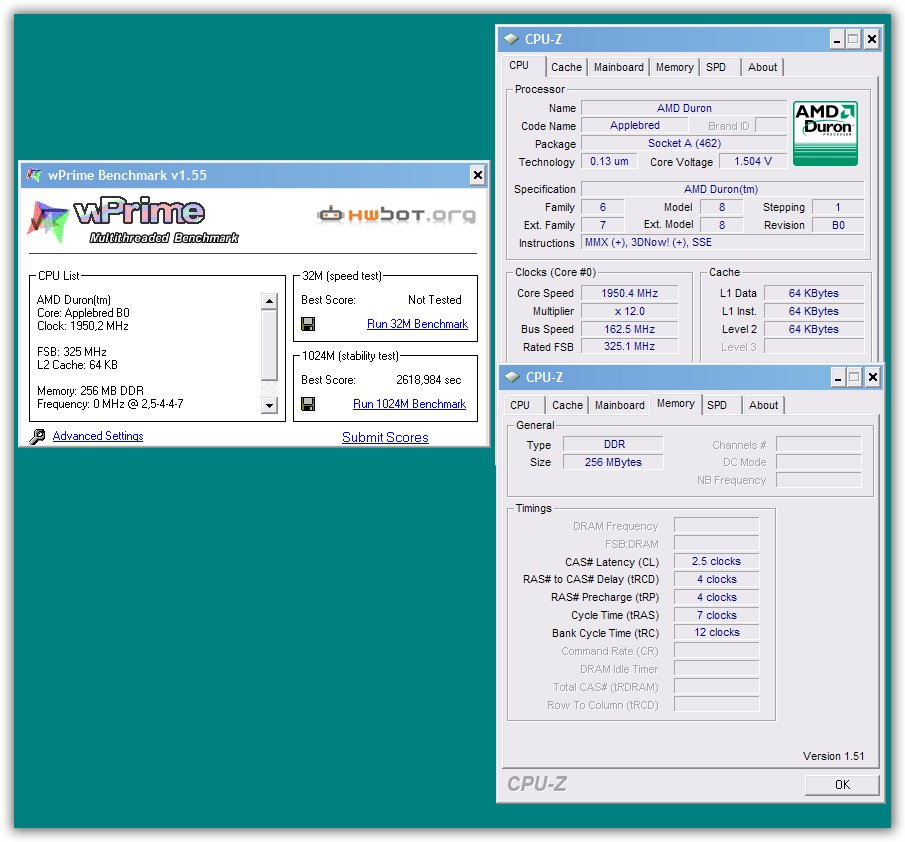Viewport: 905px width, 842px height.
Task: Click the Level 2 64 KBytes value
Action: click(813, 329)
